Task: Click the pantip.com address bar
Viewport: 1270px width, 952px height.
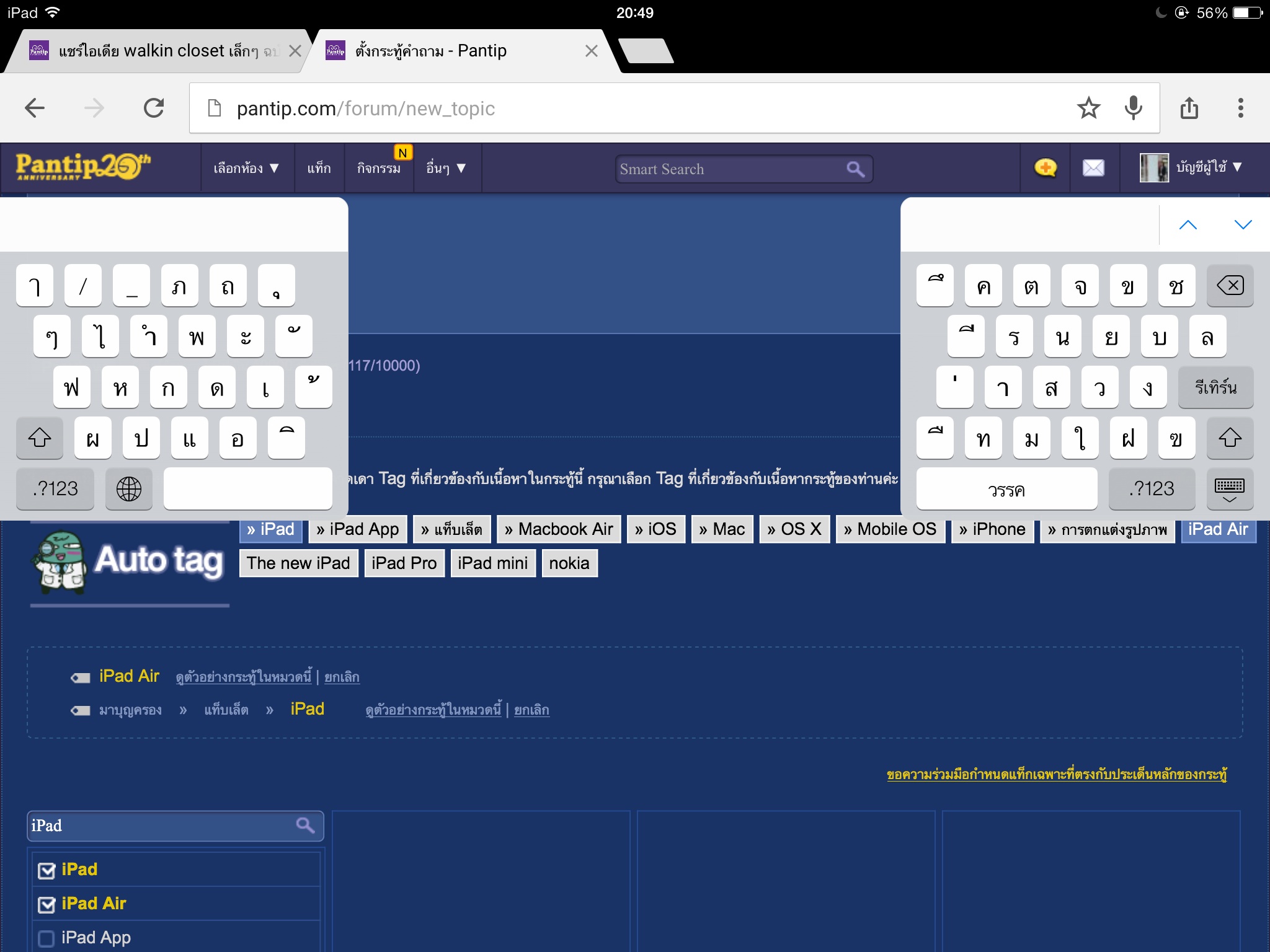Action: click(x=674, y=108)
